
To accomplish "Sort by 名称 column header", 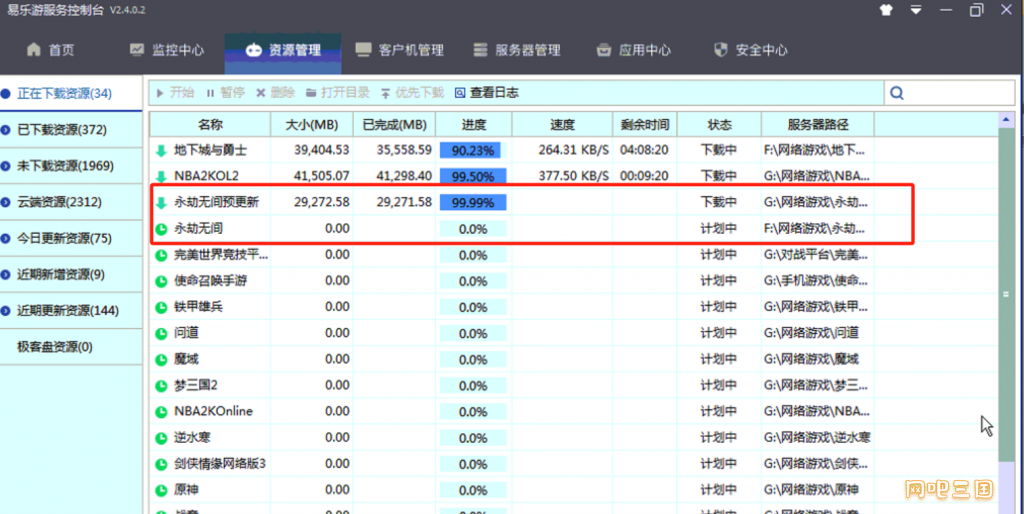I will point(210,124).
